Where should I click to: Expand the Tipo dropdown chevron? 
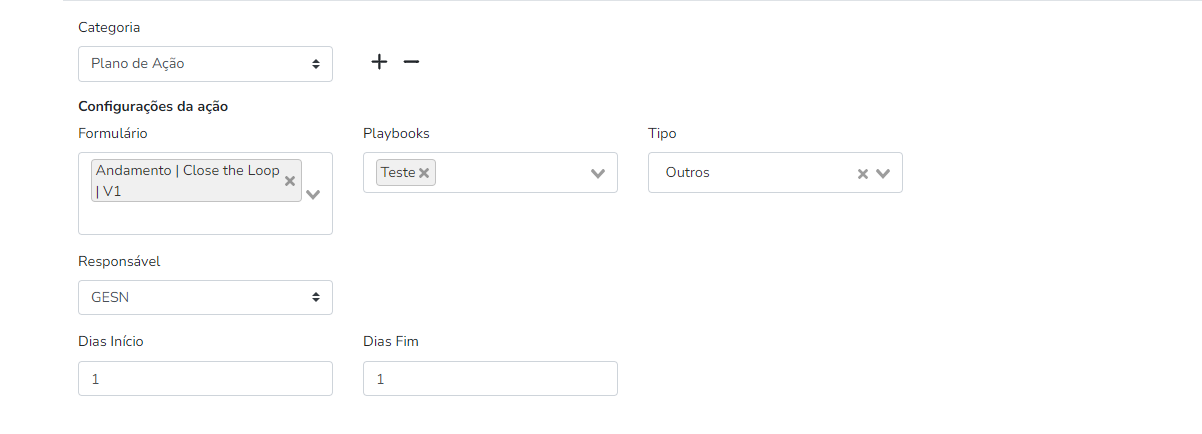883,173
